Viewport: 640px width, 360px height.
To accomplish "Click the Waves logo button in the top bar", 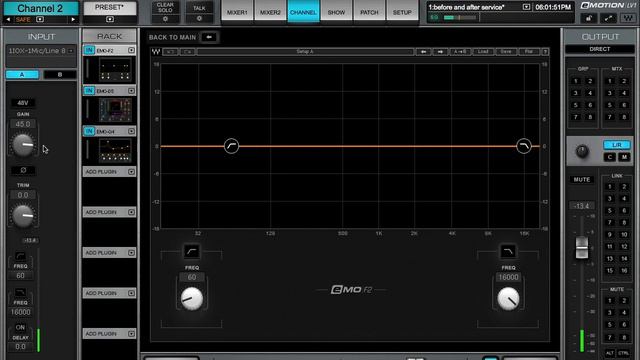I will tap(628, 18).
